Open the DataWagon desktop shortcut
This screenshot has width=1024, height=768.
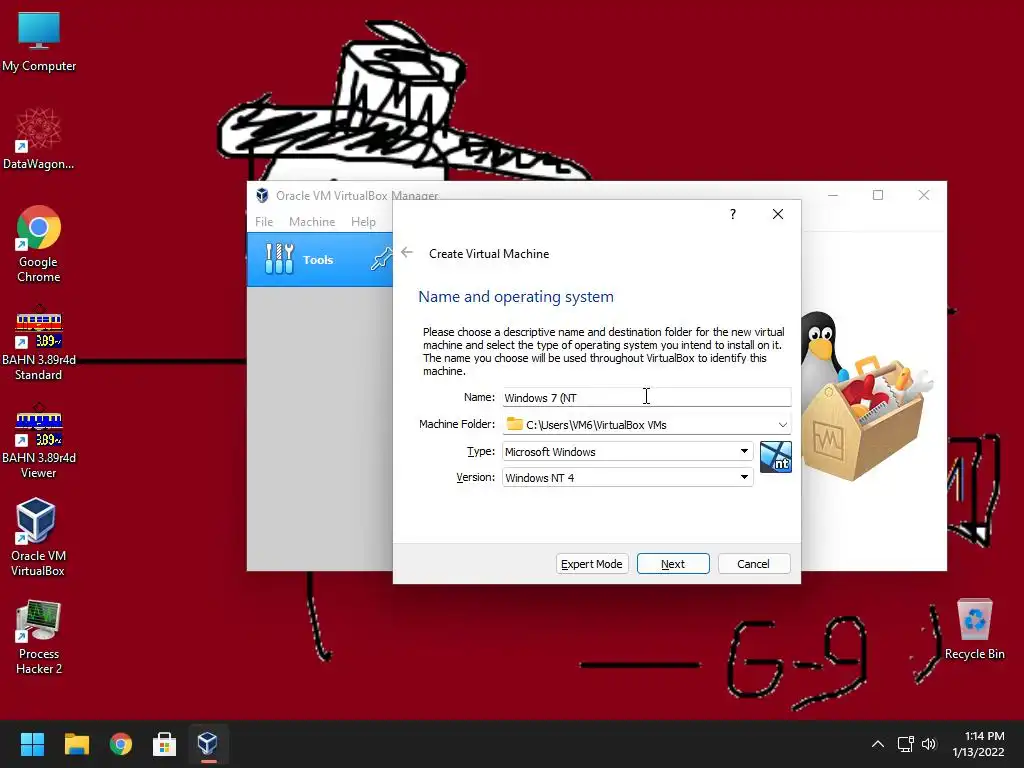coord(39,139)
